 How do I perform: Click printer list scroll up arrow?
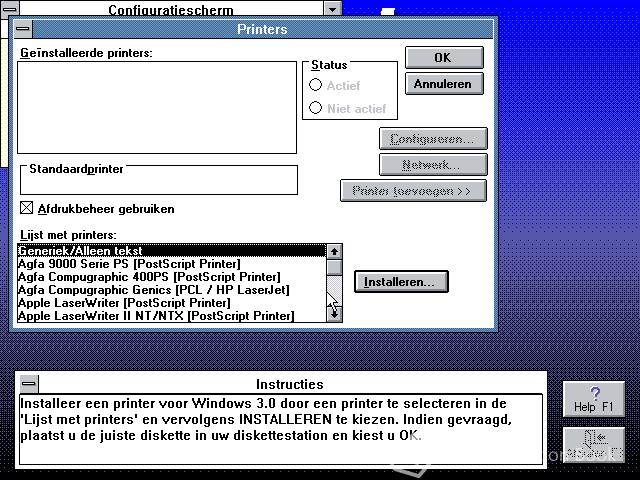(x=334, y=251)
